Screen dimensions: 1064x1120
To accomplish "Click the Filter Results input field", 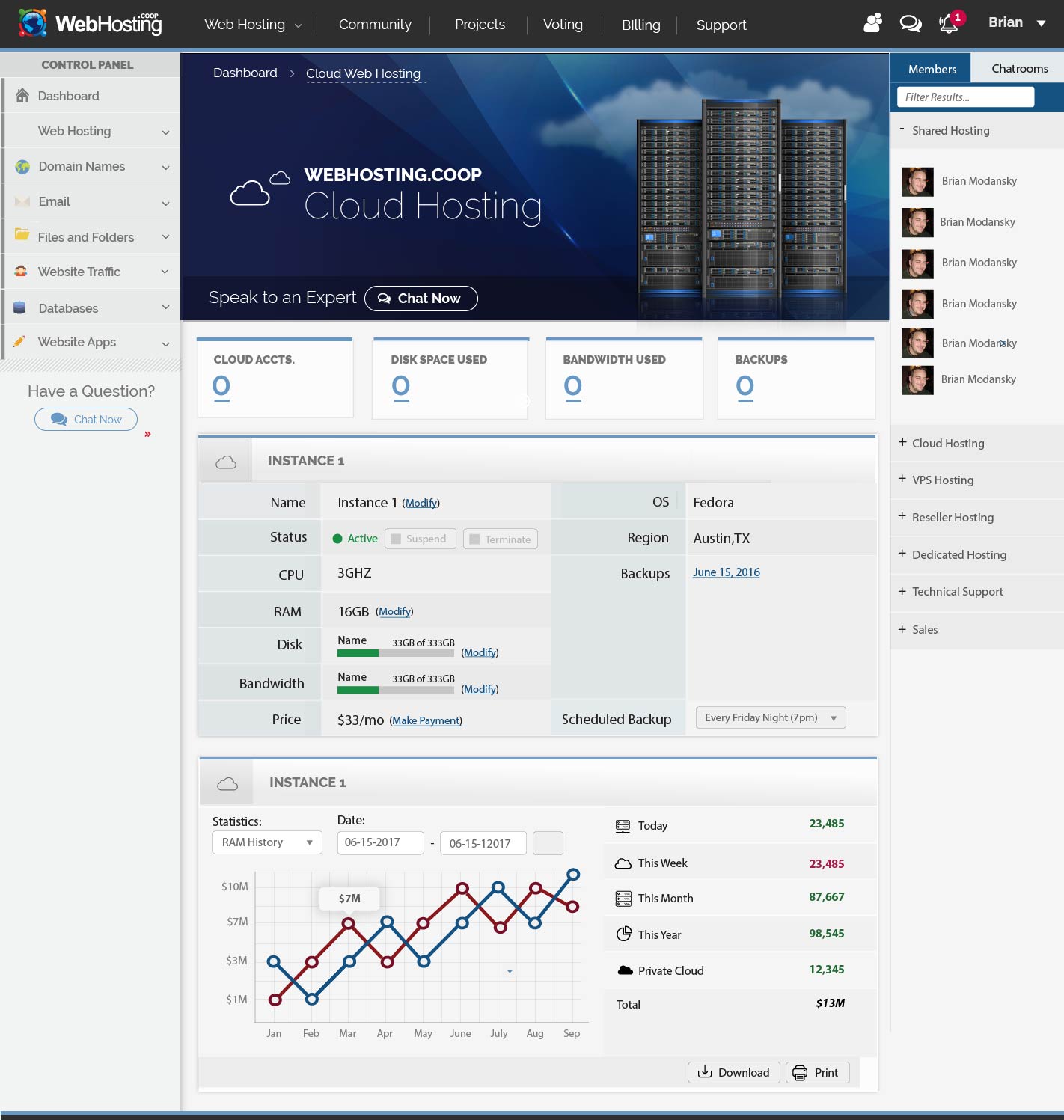I will pyautogui.click(x=965, y=97).
